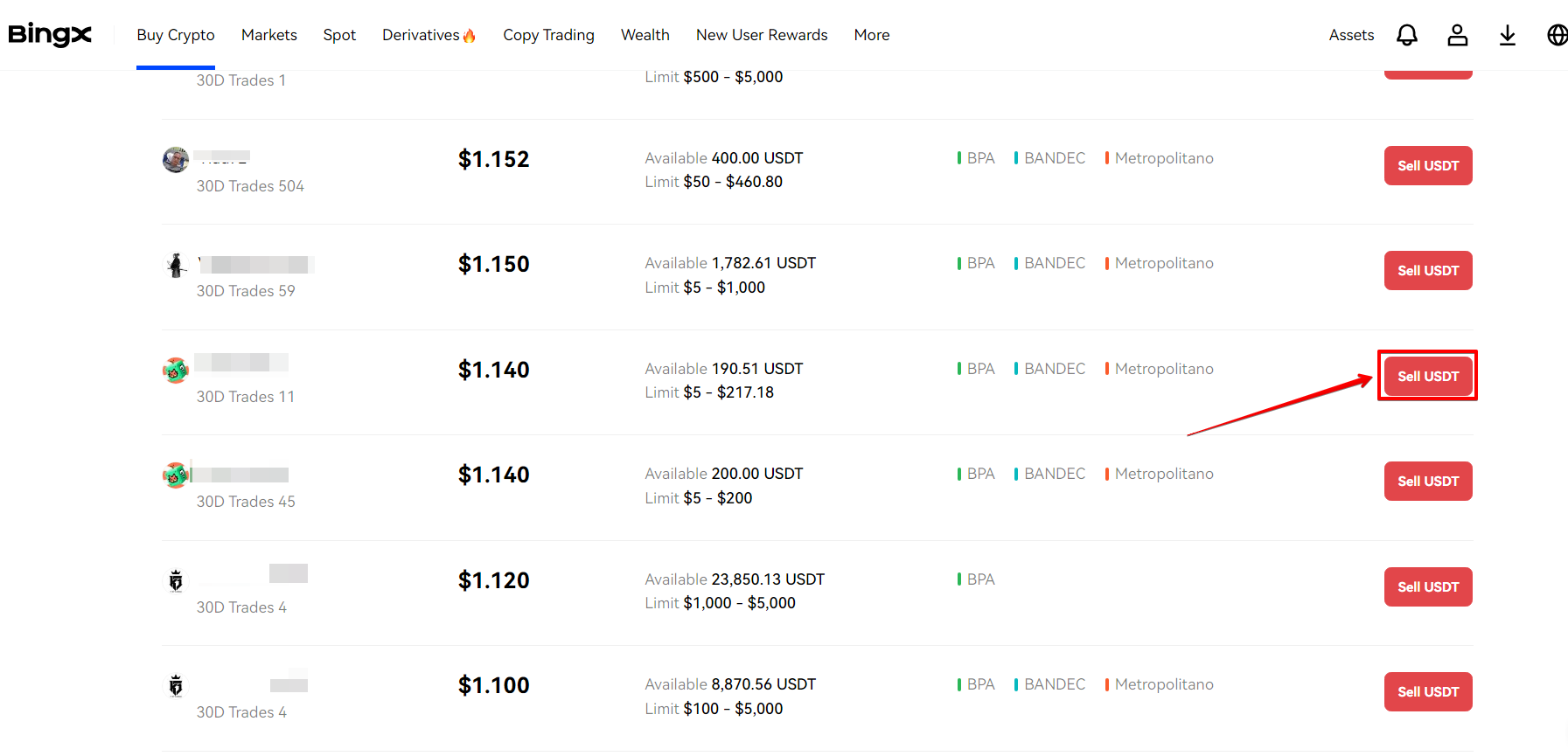The width and height of the screenshot is (1568, 756).
Task: Open avatar of the 11-trades merchant
Action: click(176, 371)
